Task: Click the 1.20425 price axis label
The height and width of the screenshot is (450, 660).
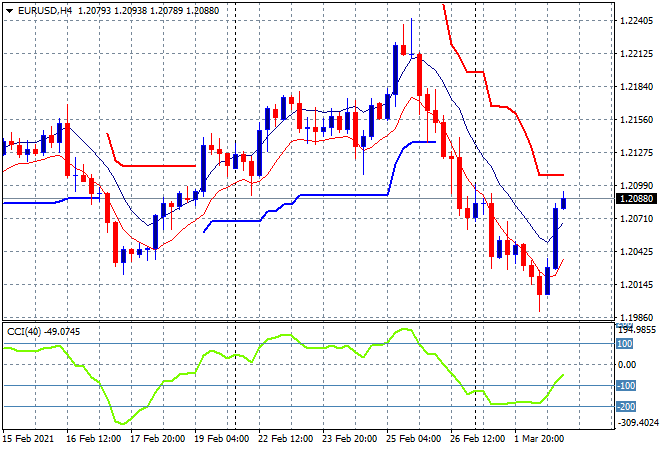Action: pos(637,252)
